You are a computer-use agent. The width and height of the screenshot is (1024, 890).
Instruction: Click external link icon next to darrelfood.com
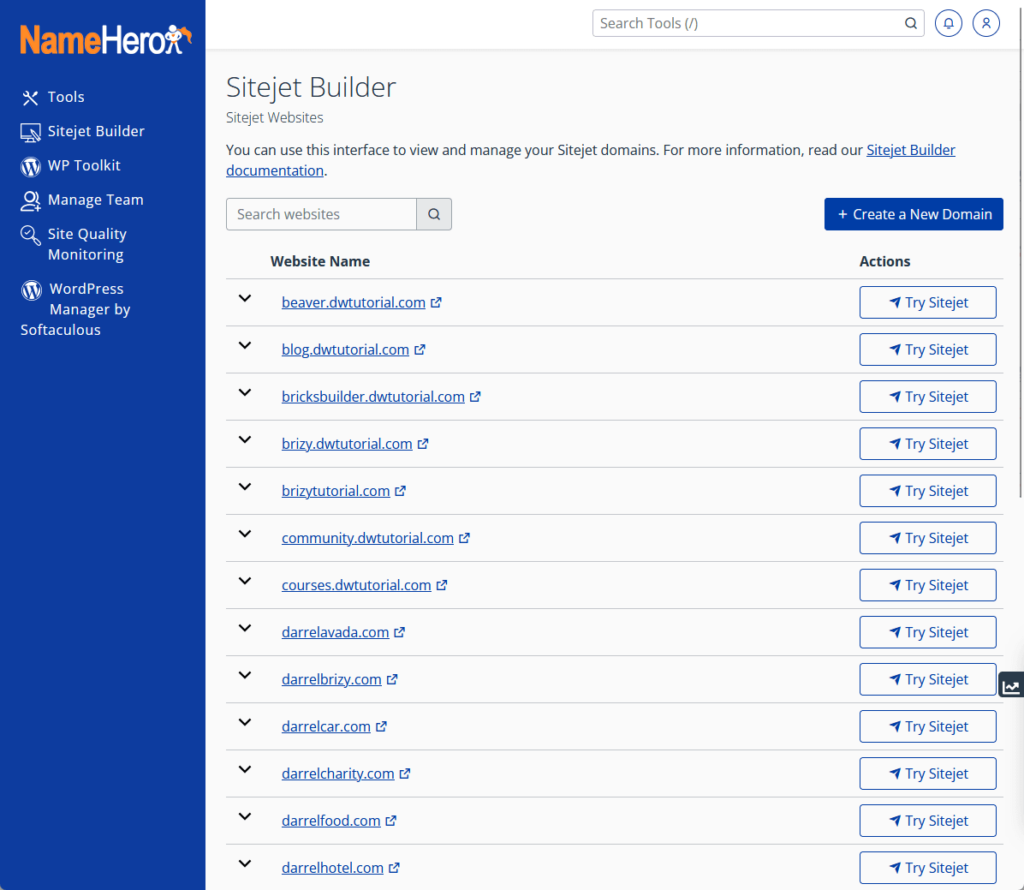[391, 821]
